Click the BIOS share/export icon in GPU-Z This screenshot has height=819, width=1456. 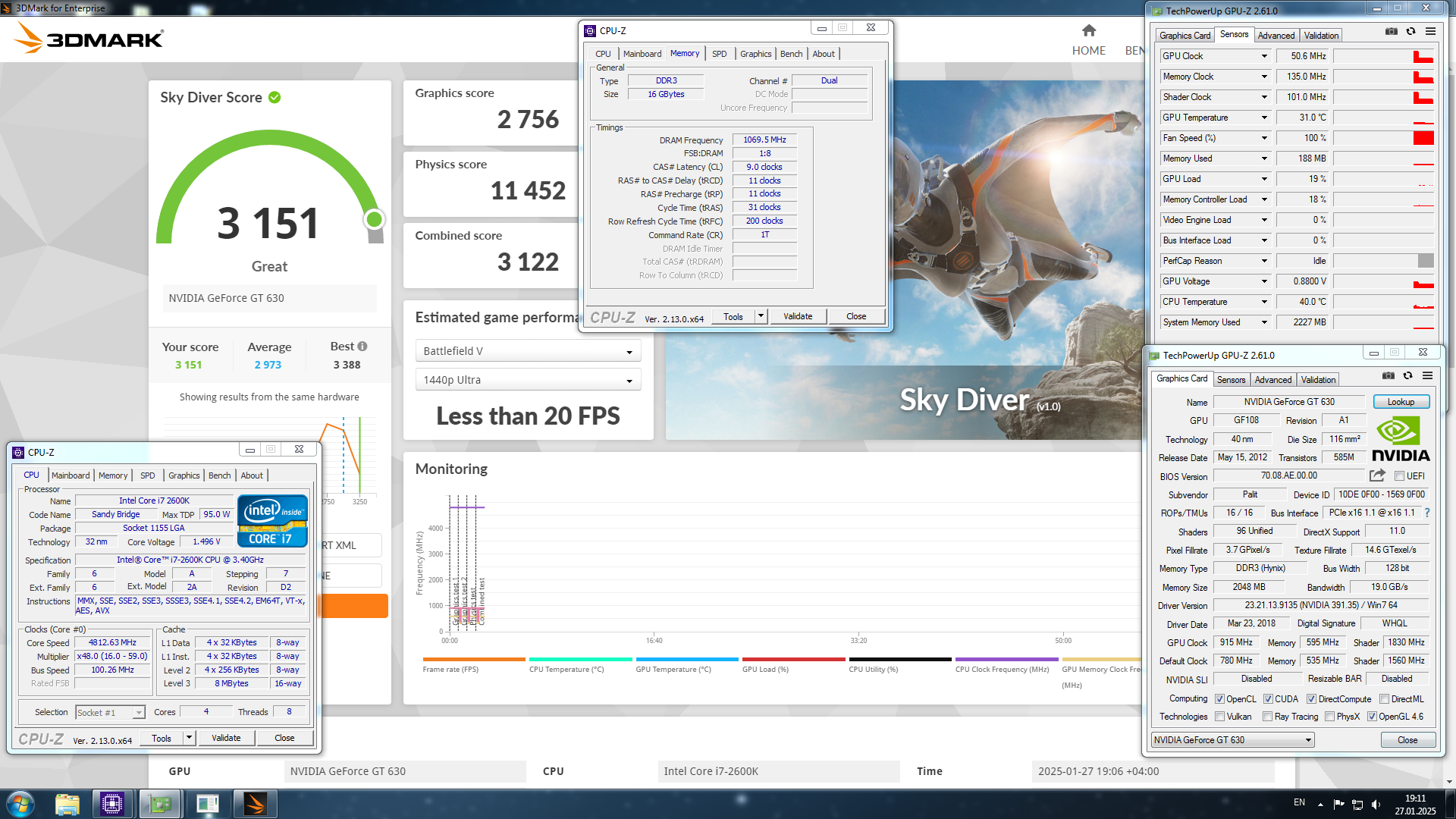[1377, 475]
